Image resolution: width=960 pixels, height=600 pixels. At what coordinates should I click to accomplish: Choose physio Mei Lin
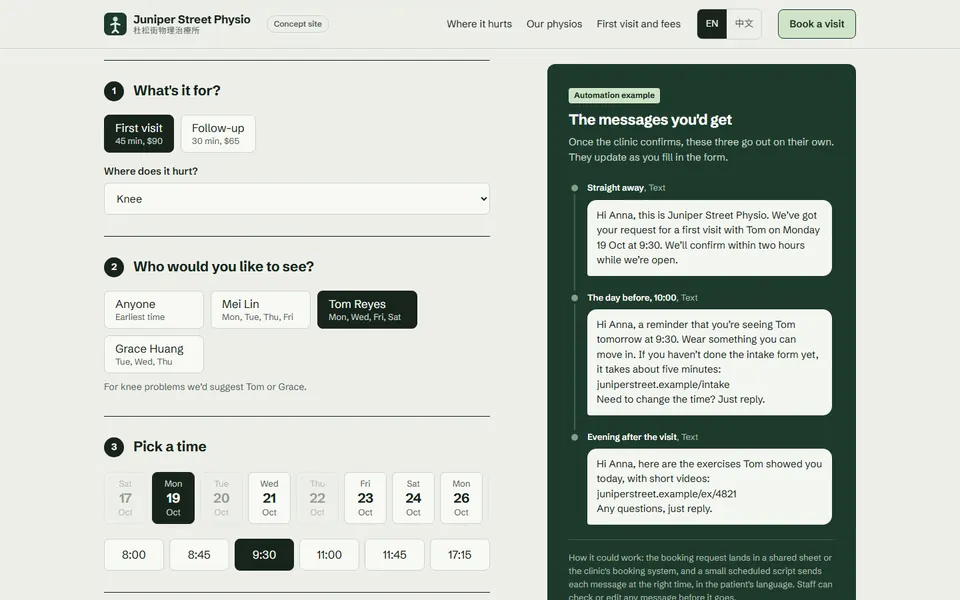260,310
